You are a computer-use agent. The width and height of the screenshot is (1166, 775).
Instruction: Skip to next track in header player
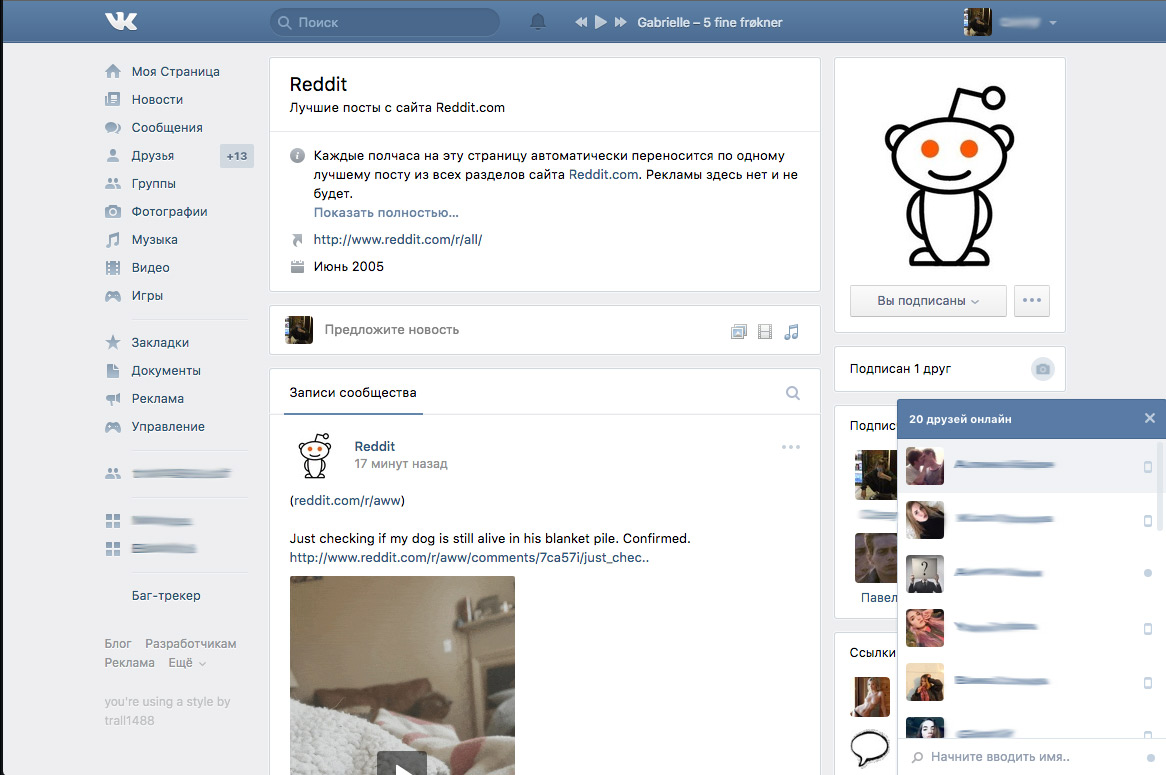pos(620,22)
